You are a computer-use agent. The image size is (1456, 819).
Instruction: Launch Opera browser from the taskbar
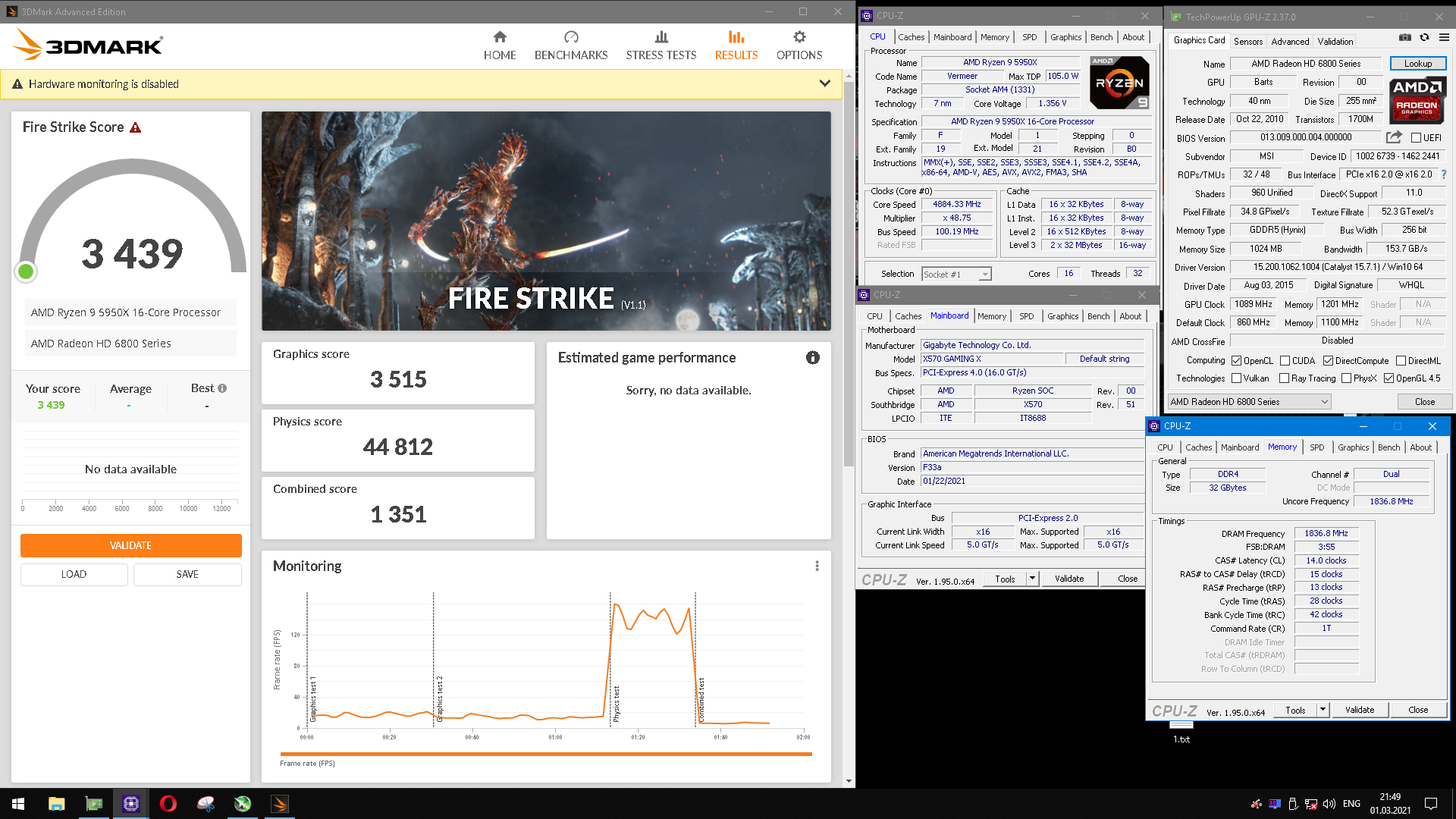168,804
